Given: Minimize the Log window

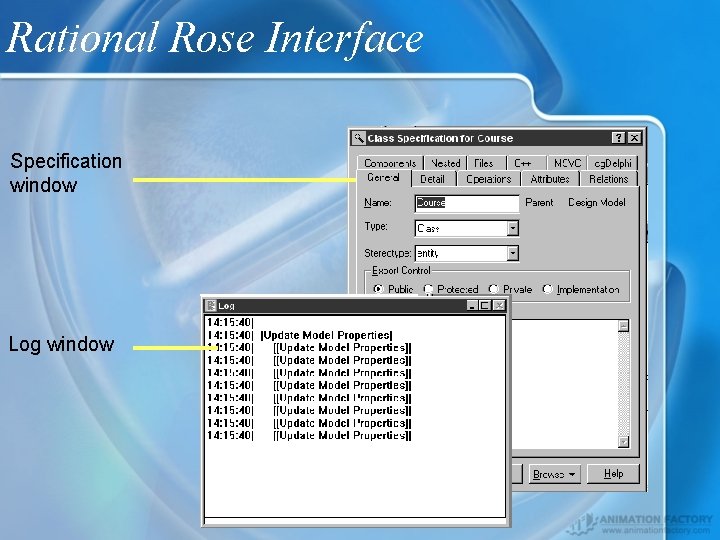Looking at the screenshot, I should [x=472, y=305].
